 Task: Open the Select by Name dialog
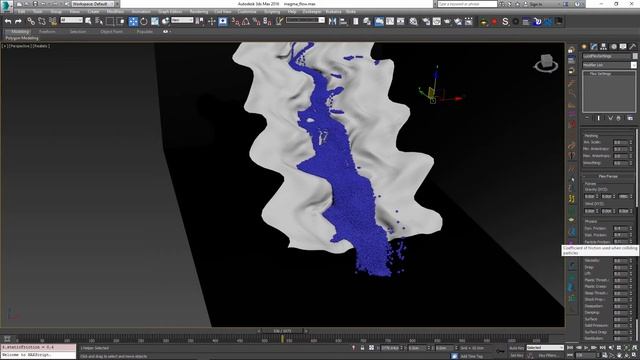pyautogui.click(x=99, y=21)
